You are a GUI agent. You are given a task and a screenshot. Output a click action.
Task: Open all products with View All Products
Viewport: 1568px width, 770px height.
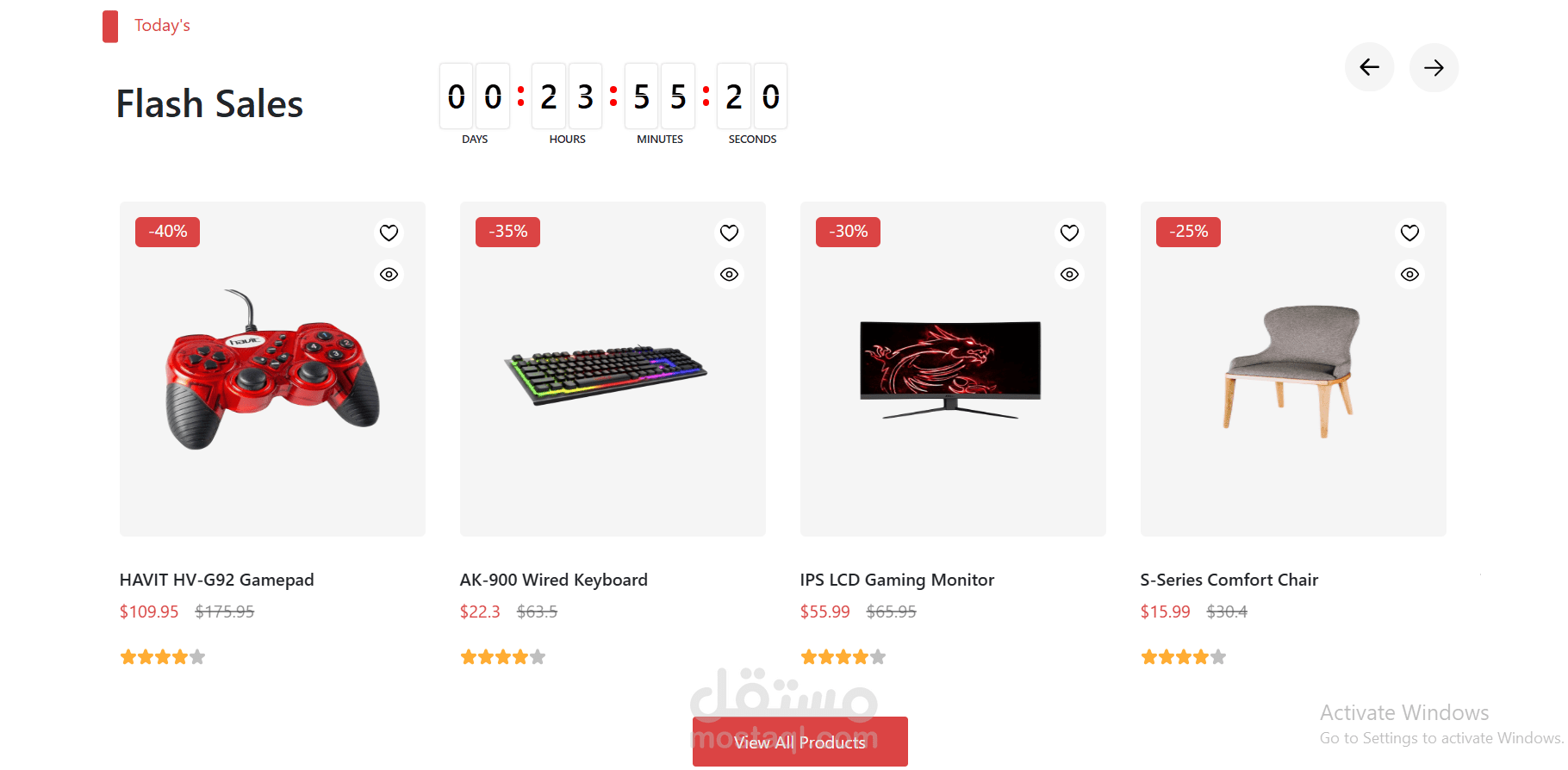pos(800,742)
